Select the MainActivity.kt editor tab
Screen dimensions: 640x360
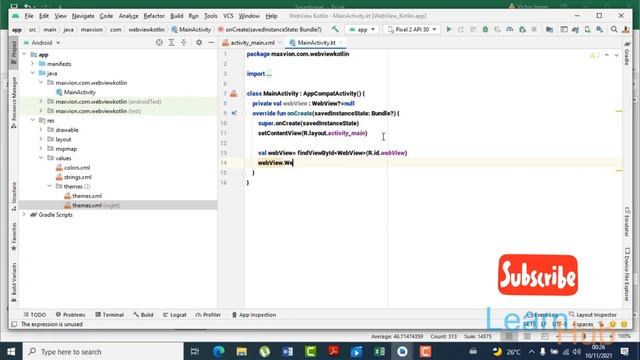[316, 42]
